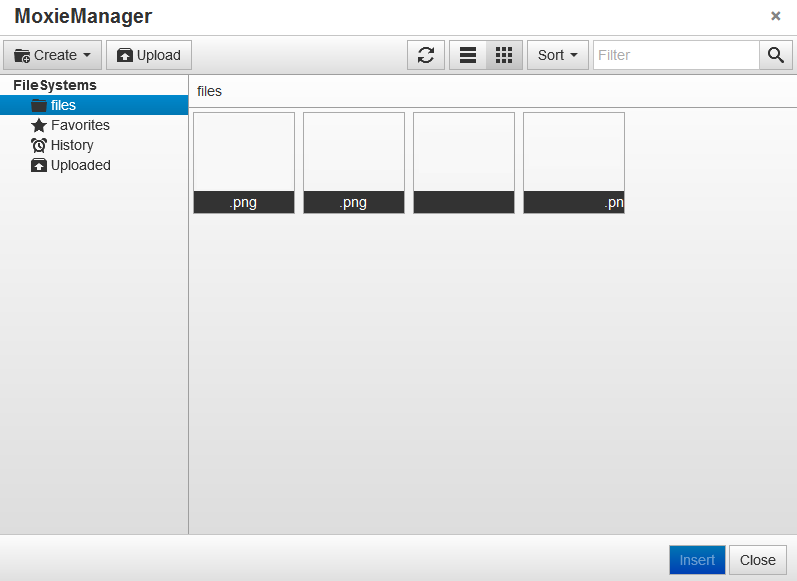This screenshot has width=797, height=581.
Task: Click the refresh file list icon
Action: (426, 55)
